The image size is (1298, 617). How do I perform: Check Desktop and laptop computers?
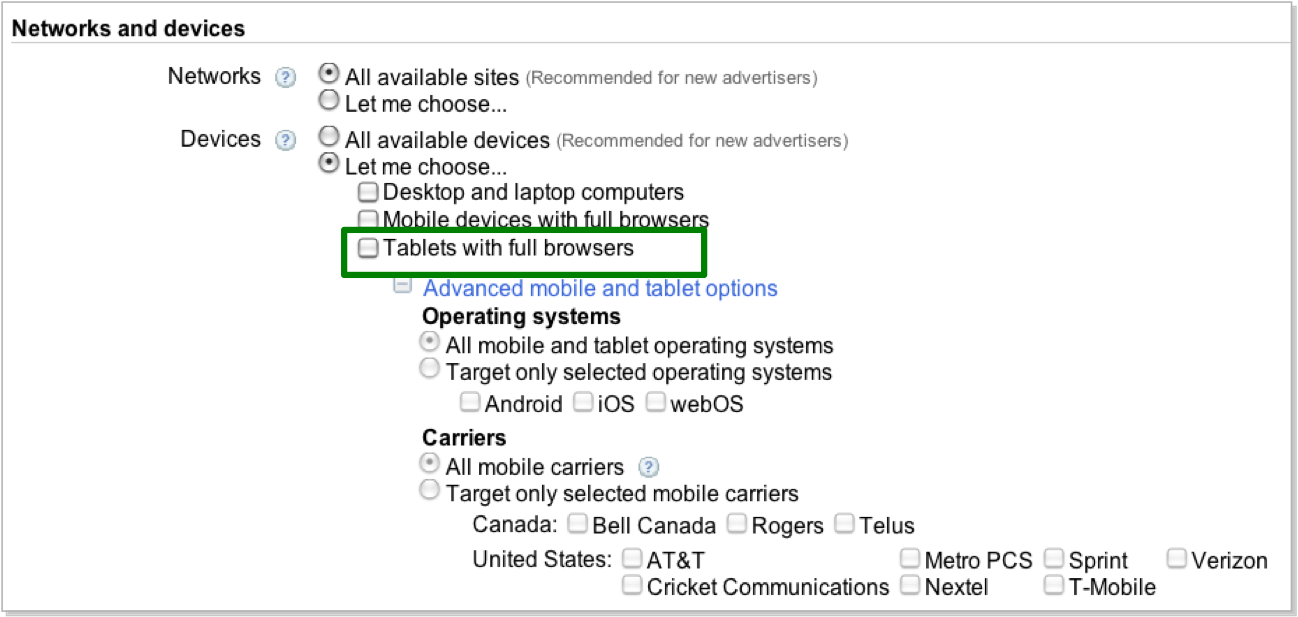click(x=368, y=192)
